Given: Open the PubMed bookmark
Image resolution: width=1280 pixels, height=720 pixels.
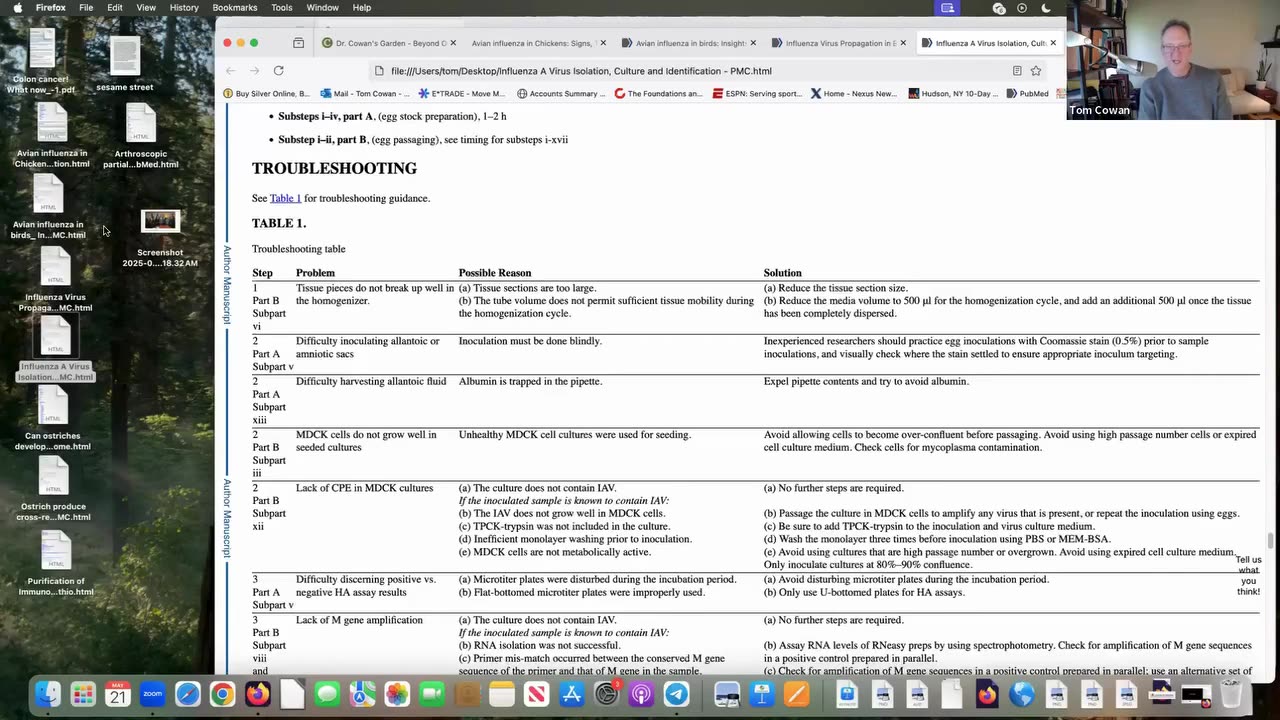Looking at the screenshot, I should pyautogui.click(x=1027, y=94).
